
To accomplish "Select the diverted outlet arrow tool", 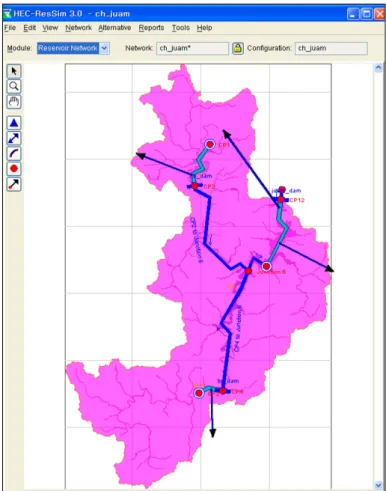I will tap(14, 184).
